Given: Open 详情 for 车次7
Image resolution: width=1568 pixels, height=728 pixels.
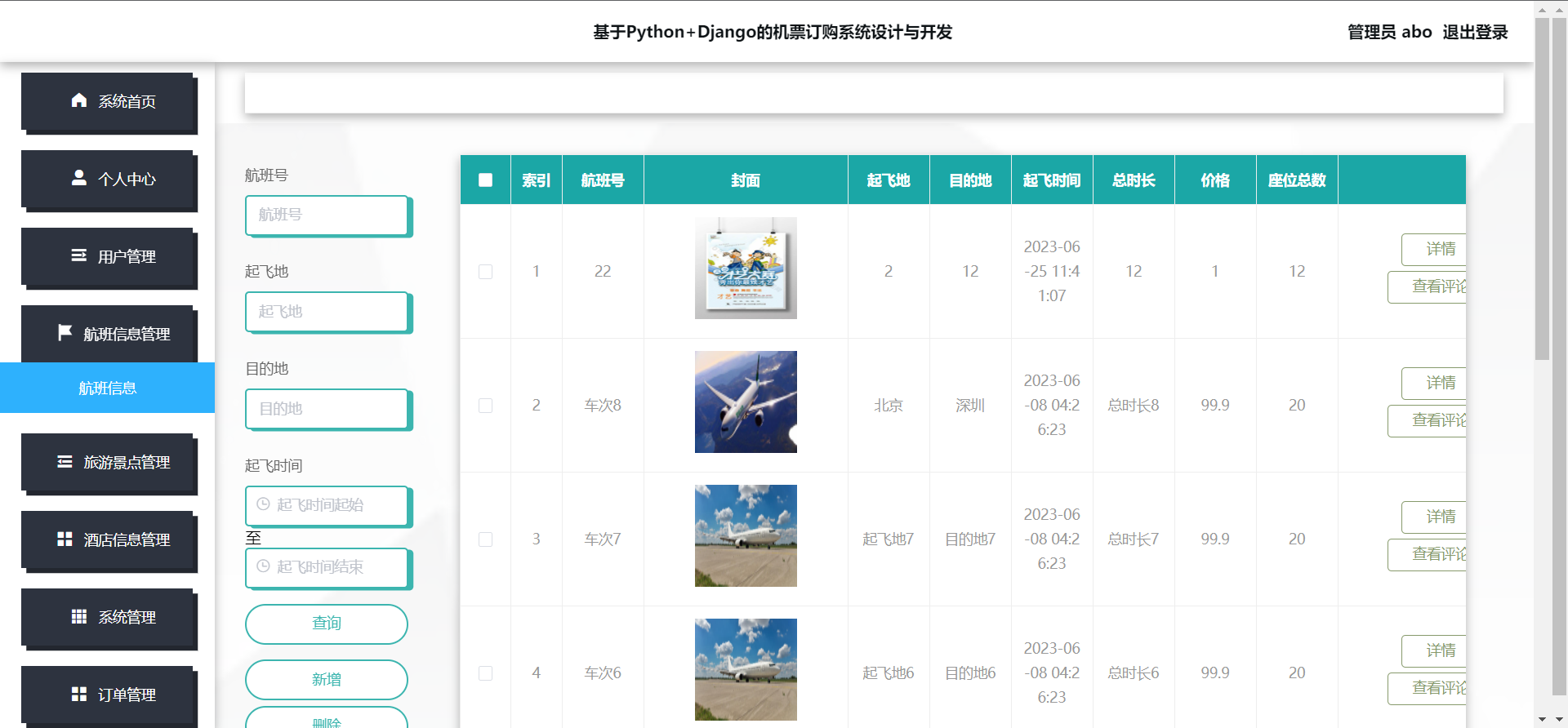Looking at the screenshot, I should (1434, 517).
